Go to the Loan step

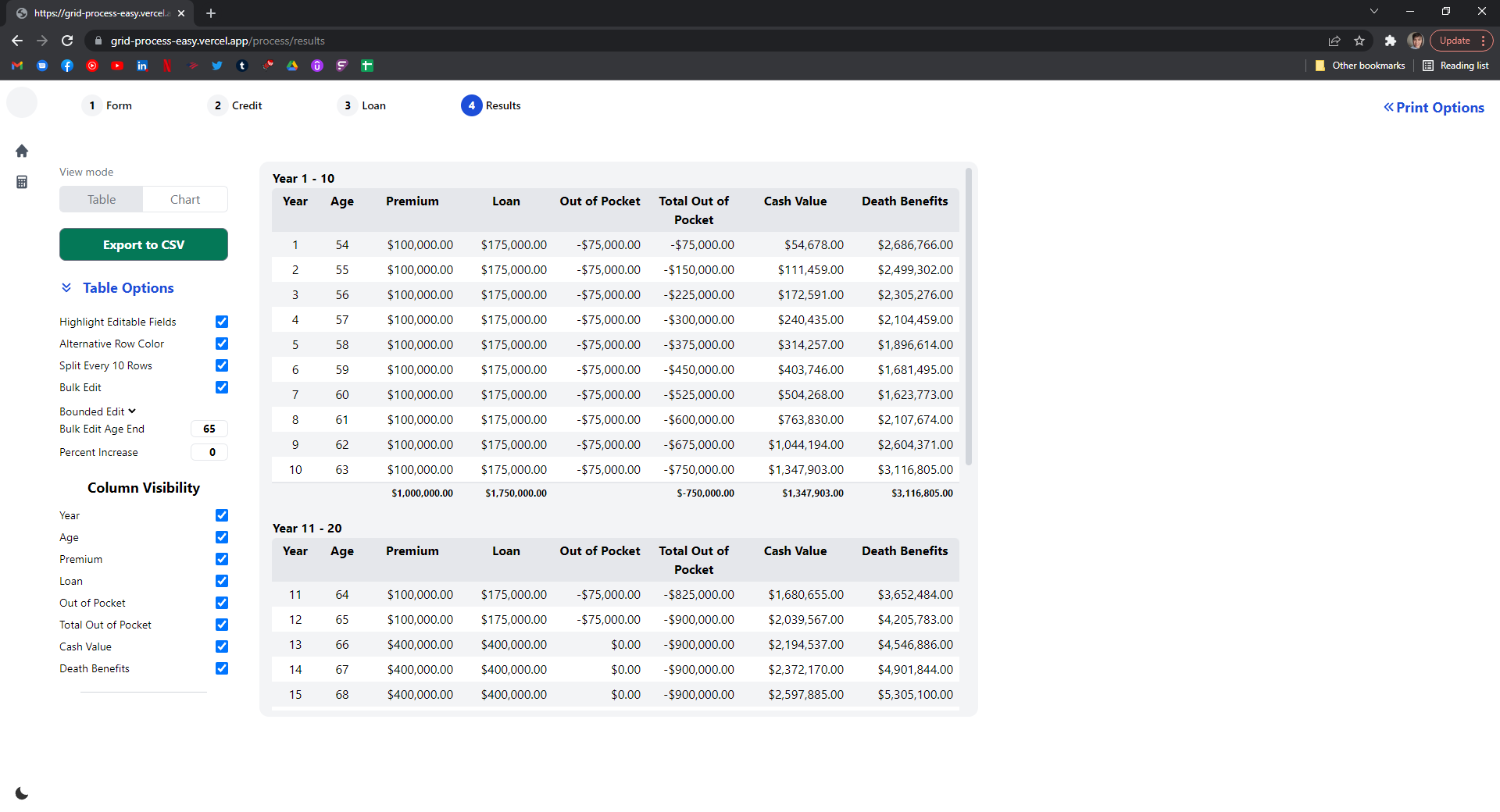pos(362,105)
